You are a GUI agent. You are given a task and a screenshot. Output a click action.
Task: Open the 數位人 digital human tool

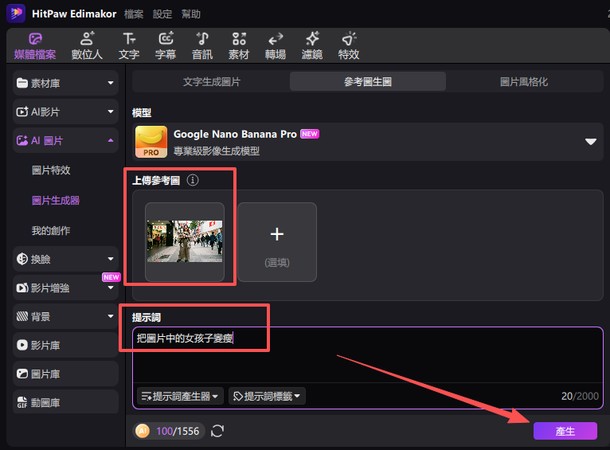pos(87,46)
